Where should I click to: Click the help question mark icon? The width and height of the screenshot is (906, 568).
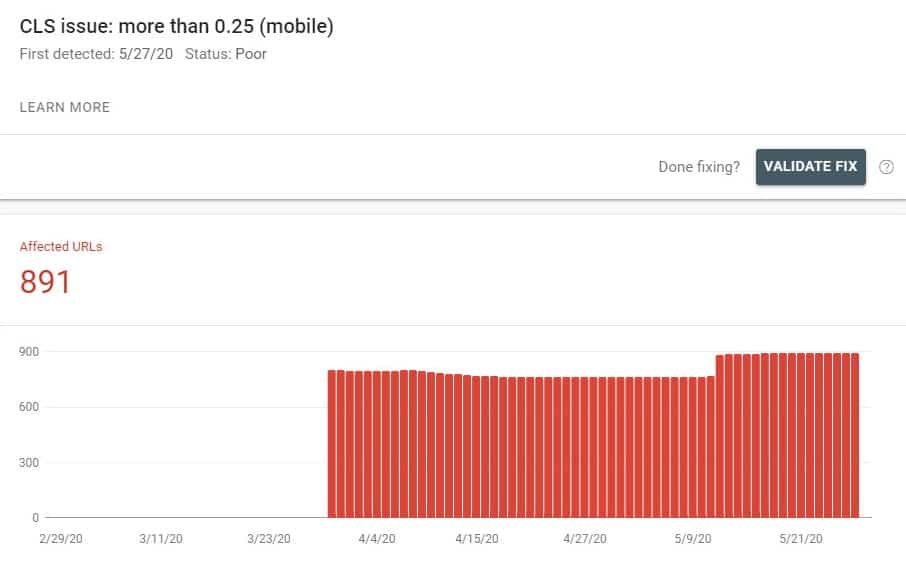(x=886, y=167)
